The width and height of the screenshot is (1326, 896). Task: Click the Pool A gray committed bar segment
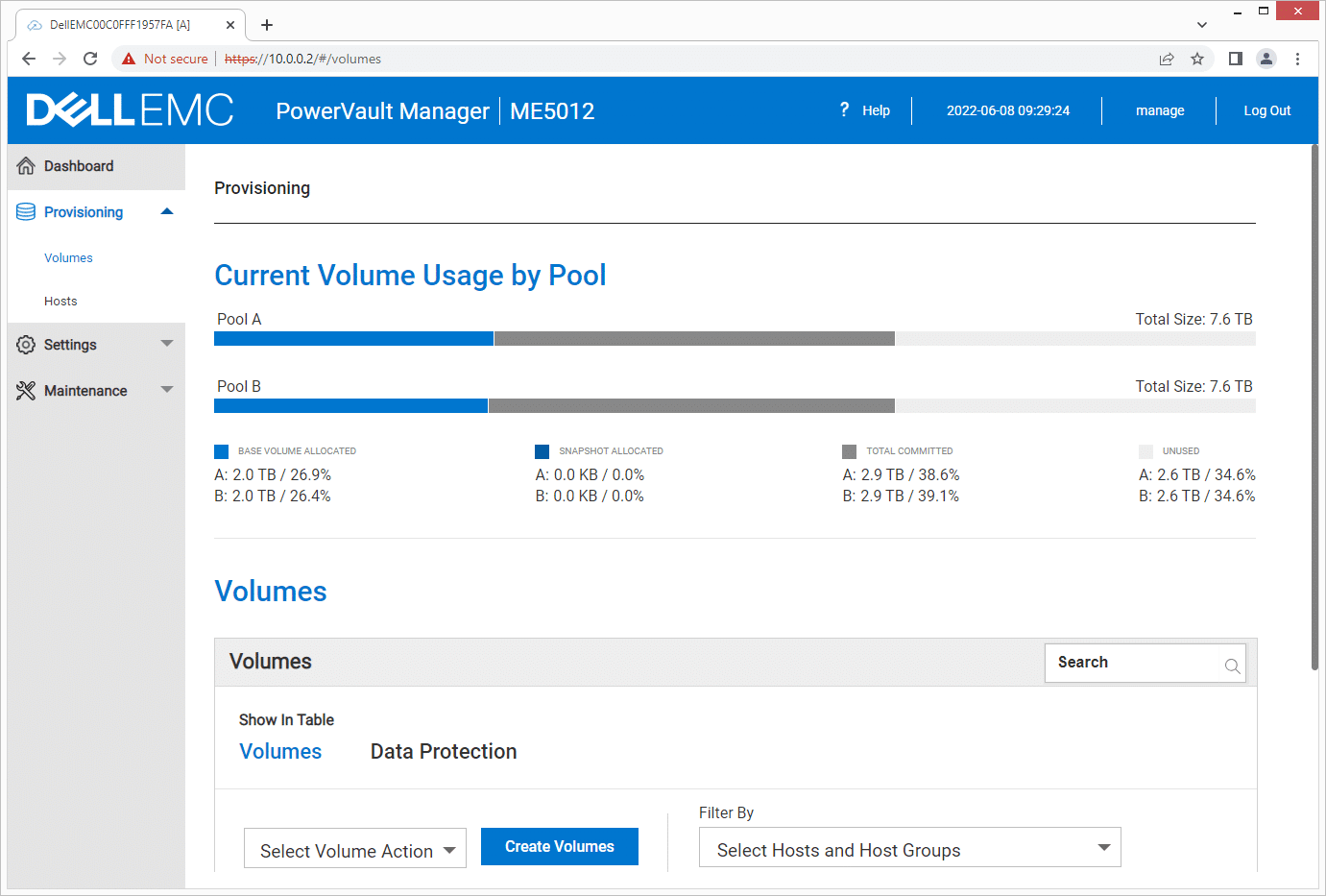pyautogui.click(x=694, y=338)
